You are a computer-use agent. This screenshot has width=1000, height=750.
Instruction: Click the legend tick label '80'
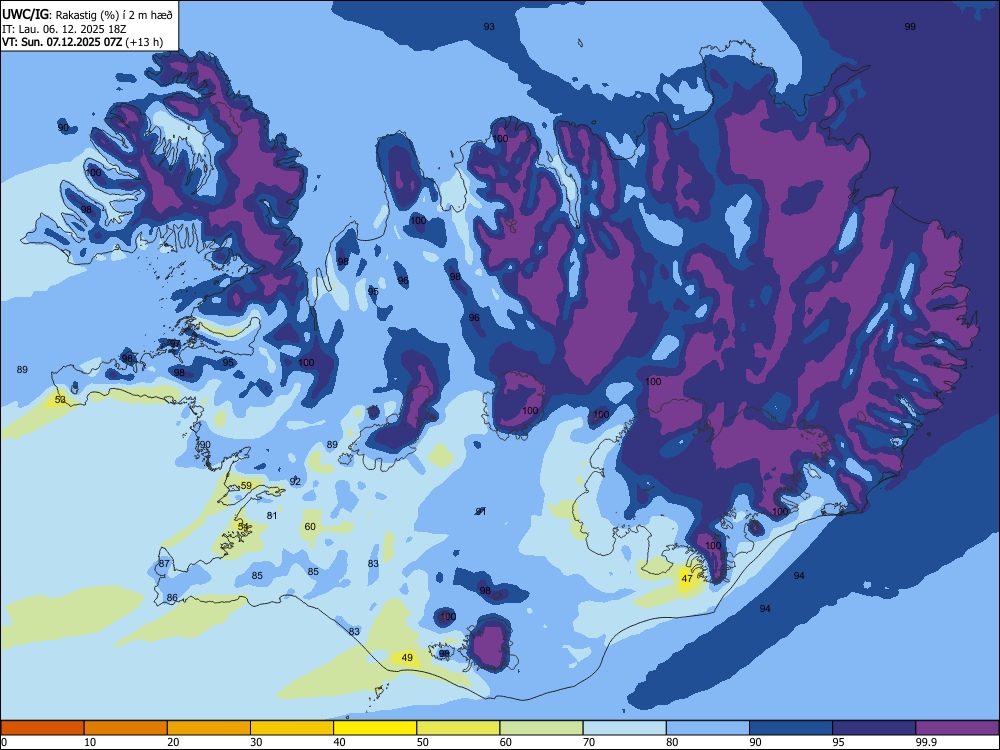(x=672, y=742)
